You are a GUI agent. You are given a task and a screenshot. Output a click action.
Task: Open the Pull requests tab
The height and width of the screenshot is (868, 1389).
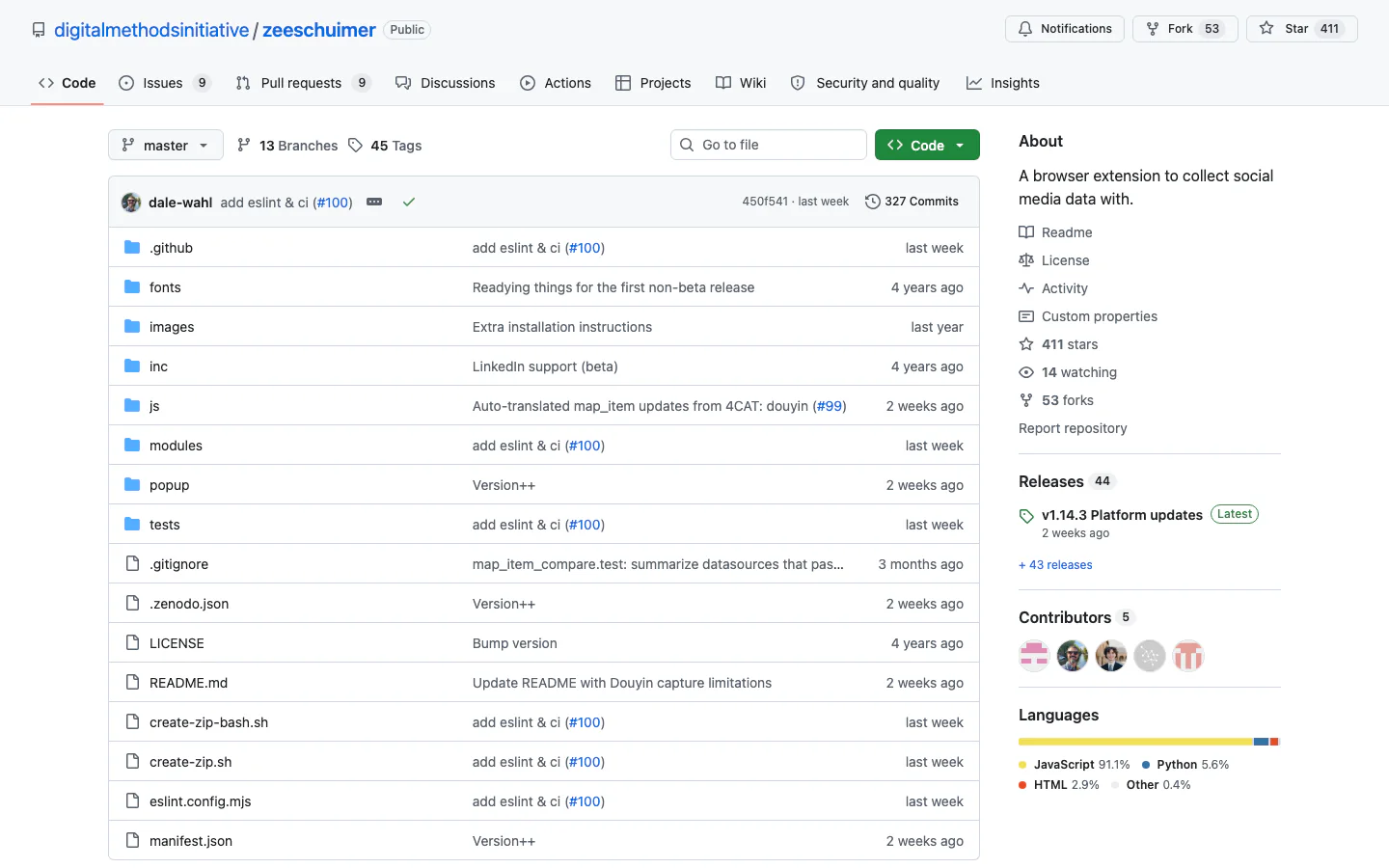pos(304,83)
